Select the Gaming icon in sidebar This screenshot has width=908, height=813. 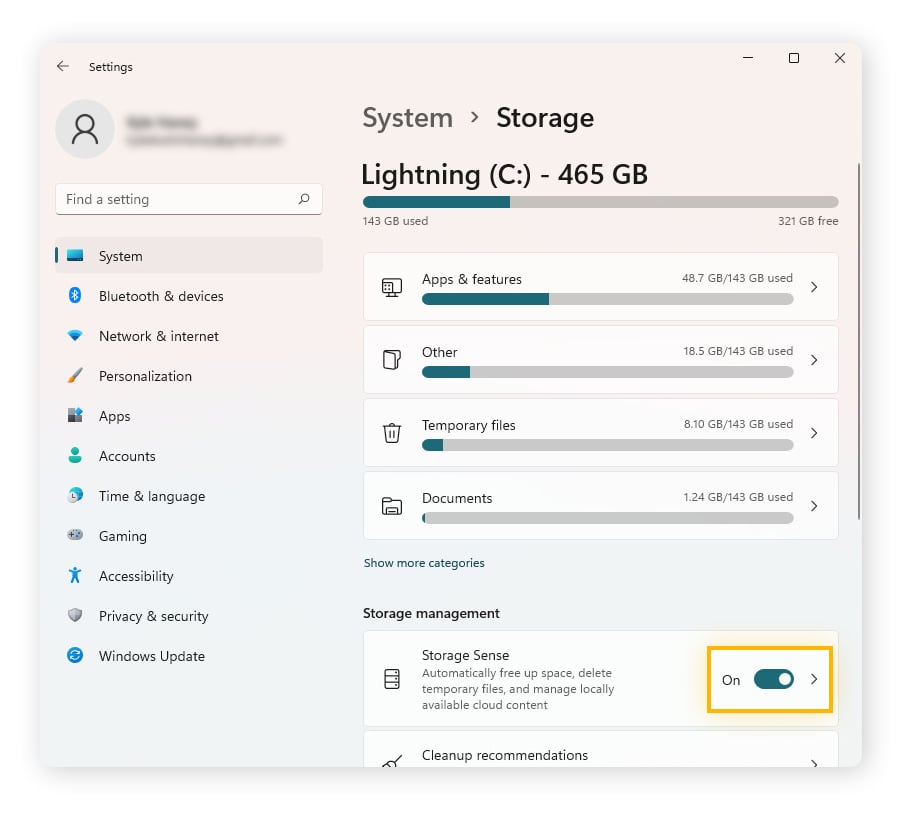click(x=77, y=536)
